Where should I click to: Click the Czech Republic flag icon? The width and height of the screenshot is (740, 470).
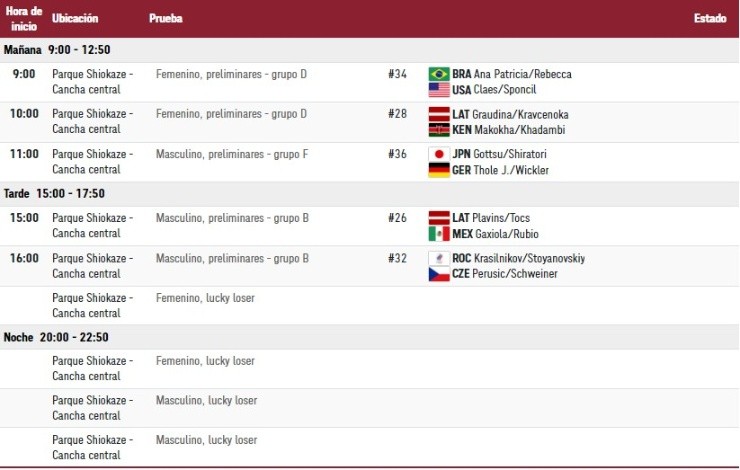[439, 273]
